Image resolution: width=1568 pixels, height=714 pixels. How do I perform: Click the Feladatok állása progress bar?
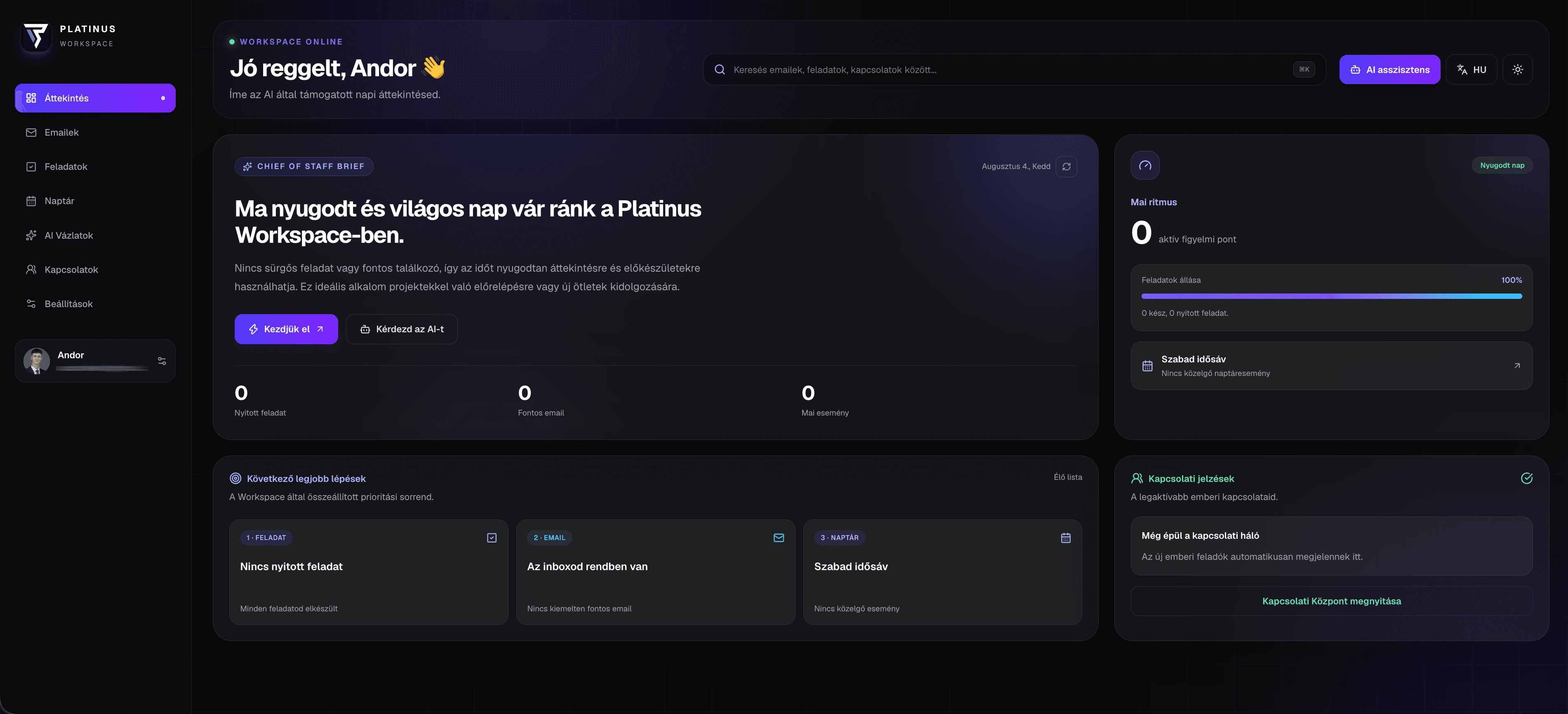tap(1331, 296)
